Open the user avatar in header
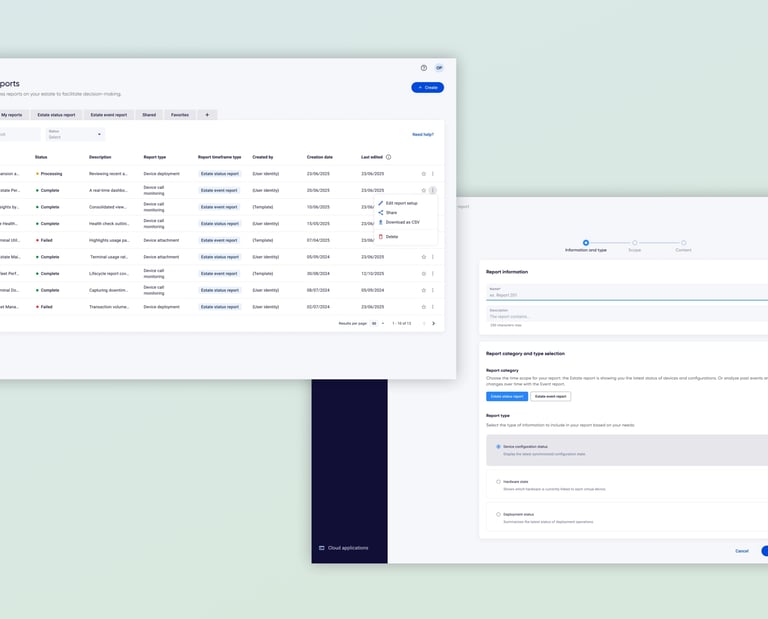This screenshot has width=768, height=619. 439,68
